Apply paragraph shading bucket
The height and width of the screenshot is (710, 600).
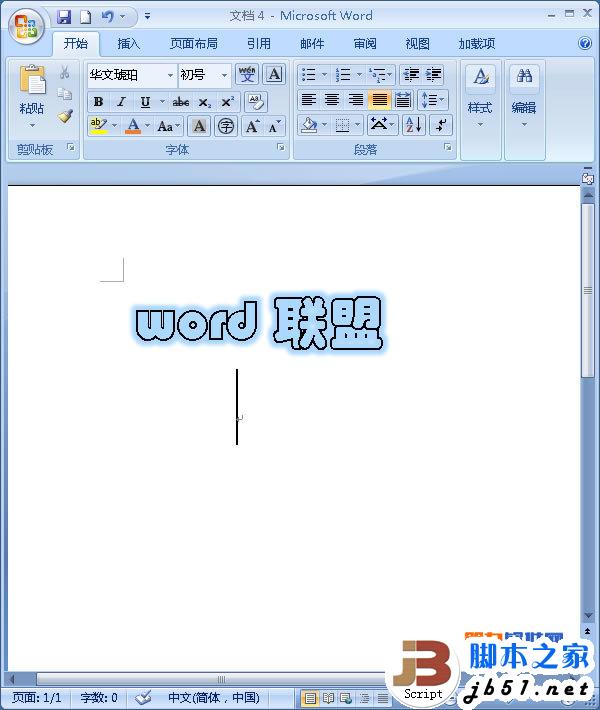309,125
